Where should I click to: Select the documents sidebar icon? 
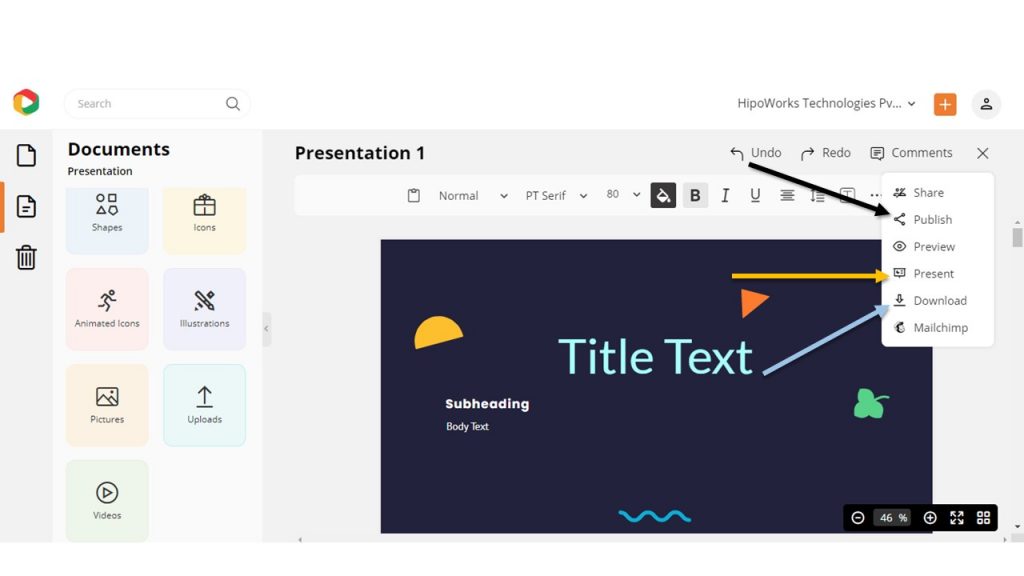tap(26, 206)
